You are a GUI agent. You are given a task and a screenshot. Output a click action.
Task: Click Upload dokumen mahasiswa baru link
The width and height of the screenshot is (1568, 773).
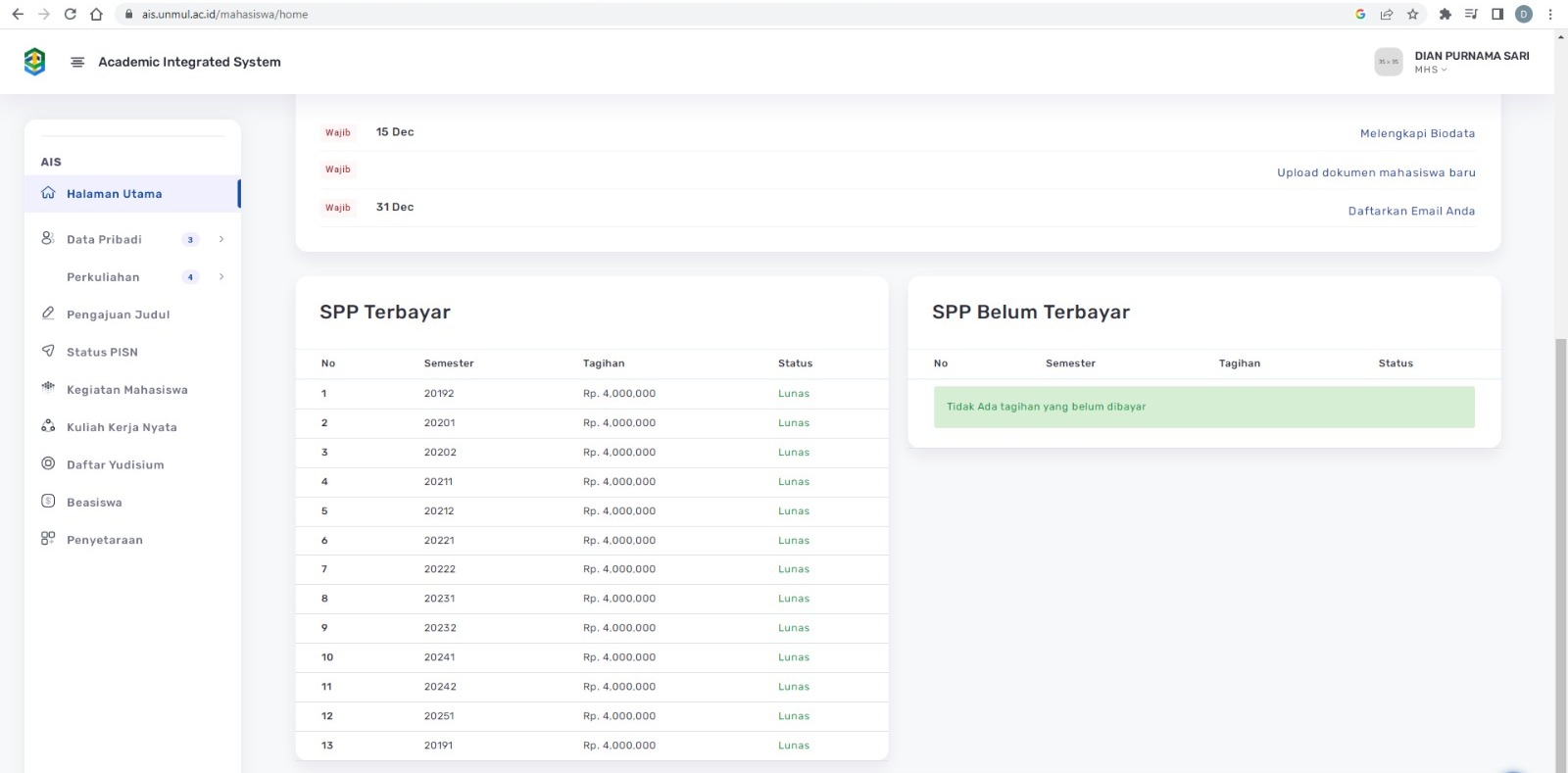pyautogui.click(x=1375, y=172)
